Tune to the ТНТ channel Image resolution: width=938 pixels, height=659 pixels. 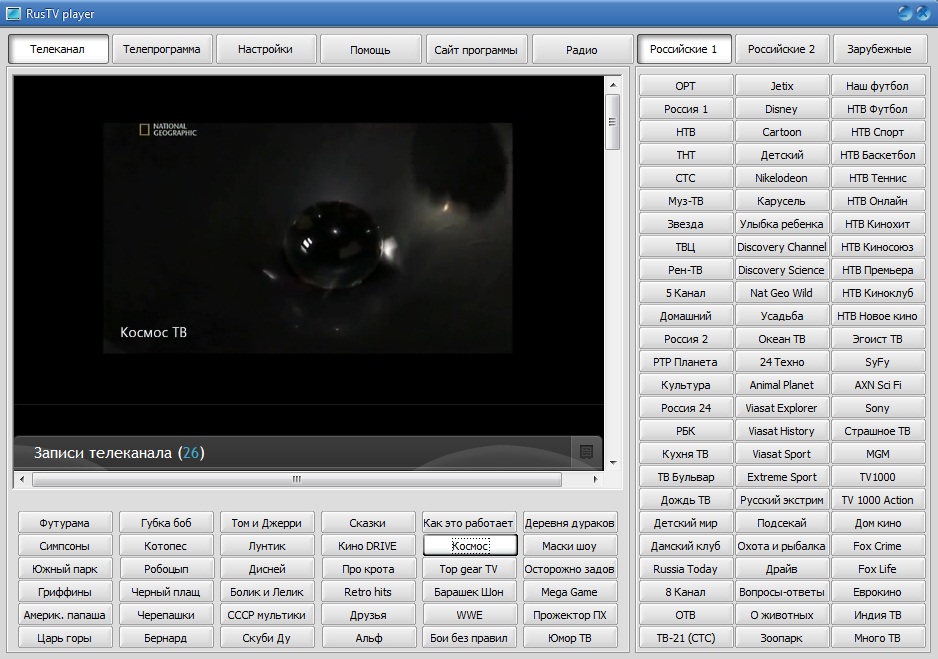click(686, 155)
